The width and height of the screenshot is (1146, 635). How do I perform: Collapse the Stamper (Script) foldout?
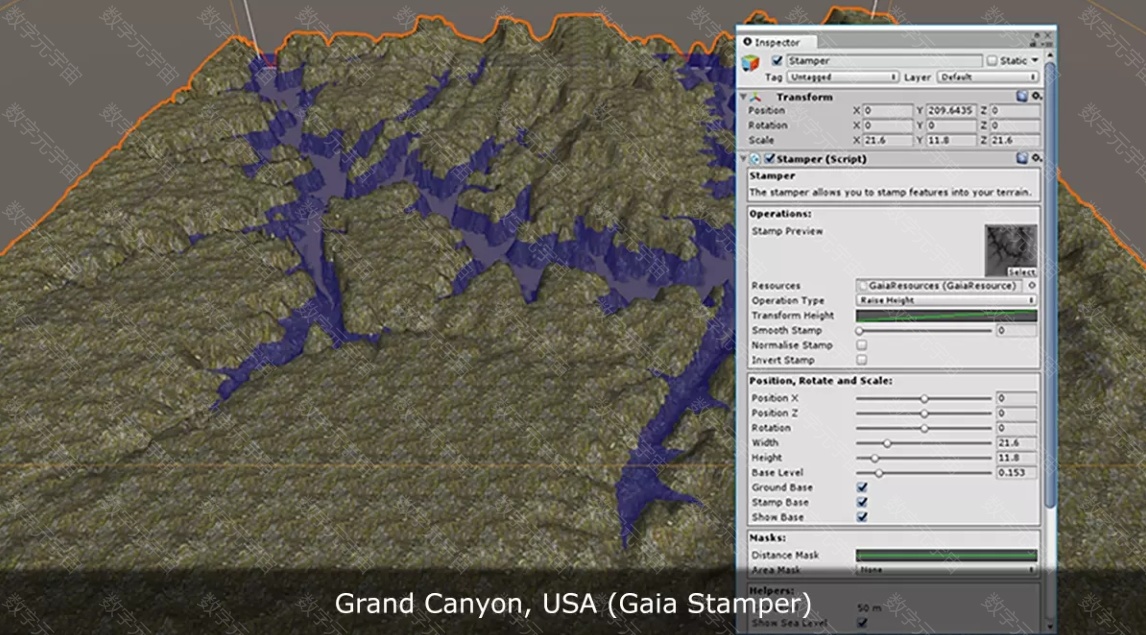click(x=743, y=159)
